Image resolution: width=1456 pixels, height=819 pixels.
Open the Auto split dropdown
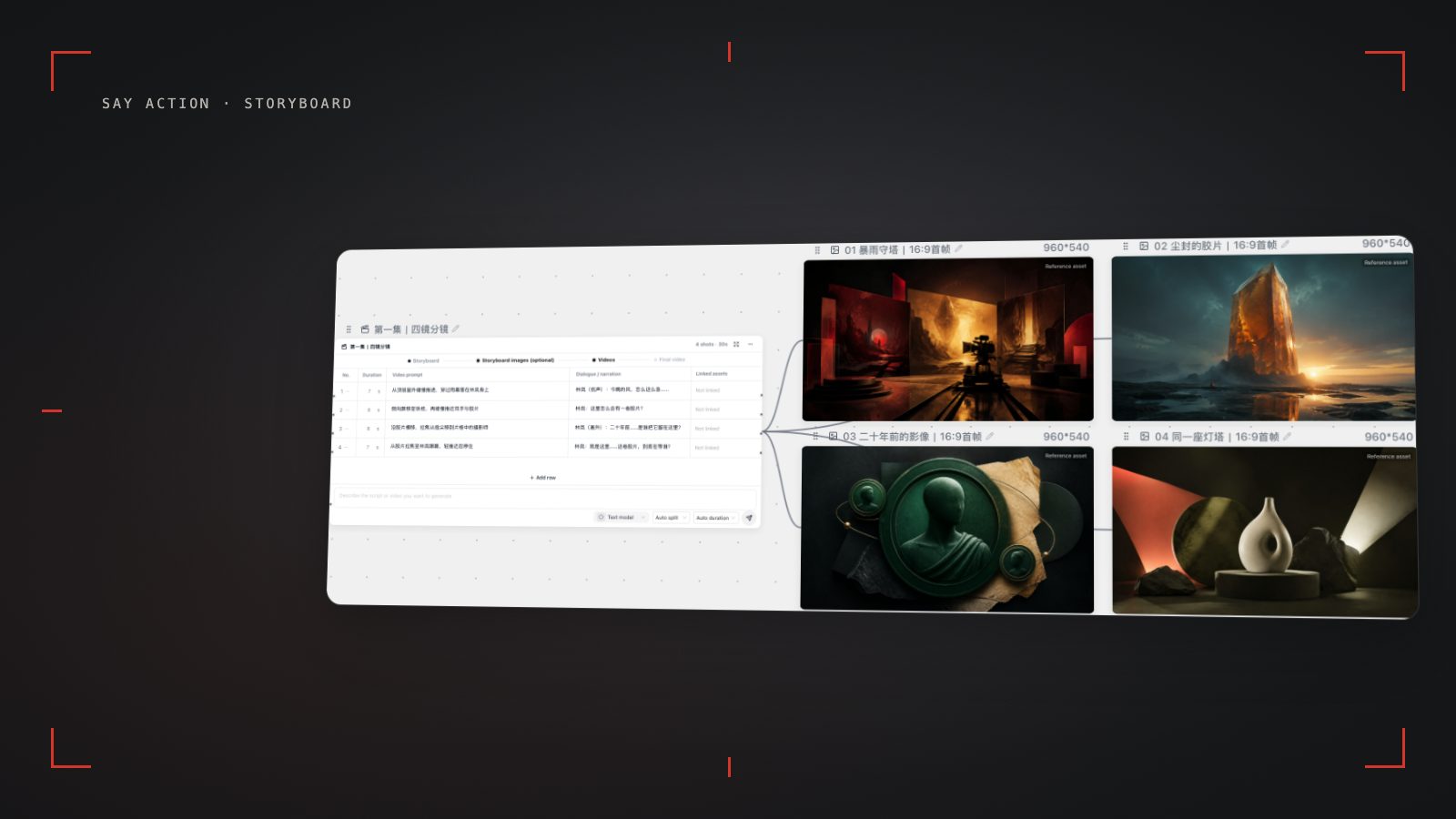point(671,517)
